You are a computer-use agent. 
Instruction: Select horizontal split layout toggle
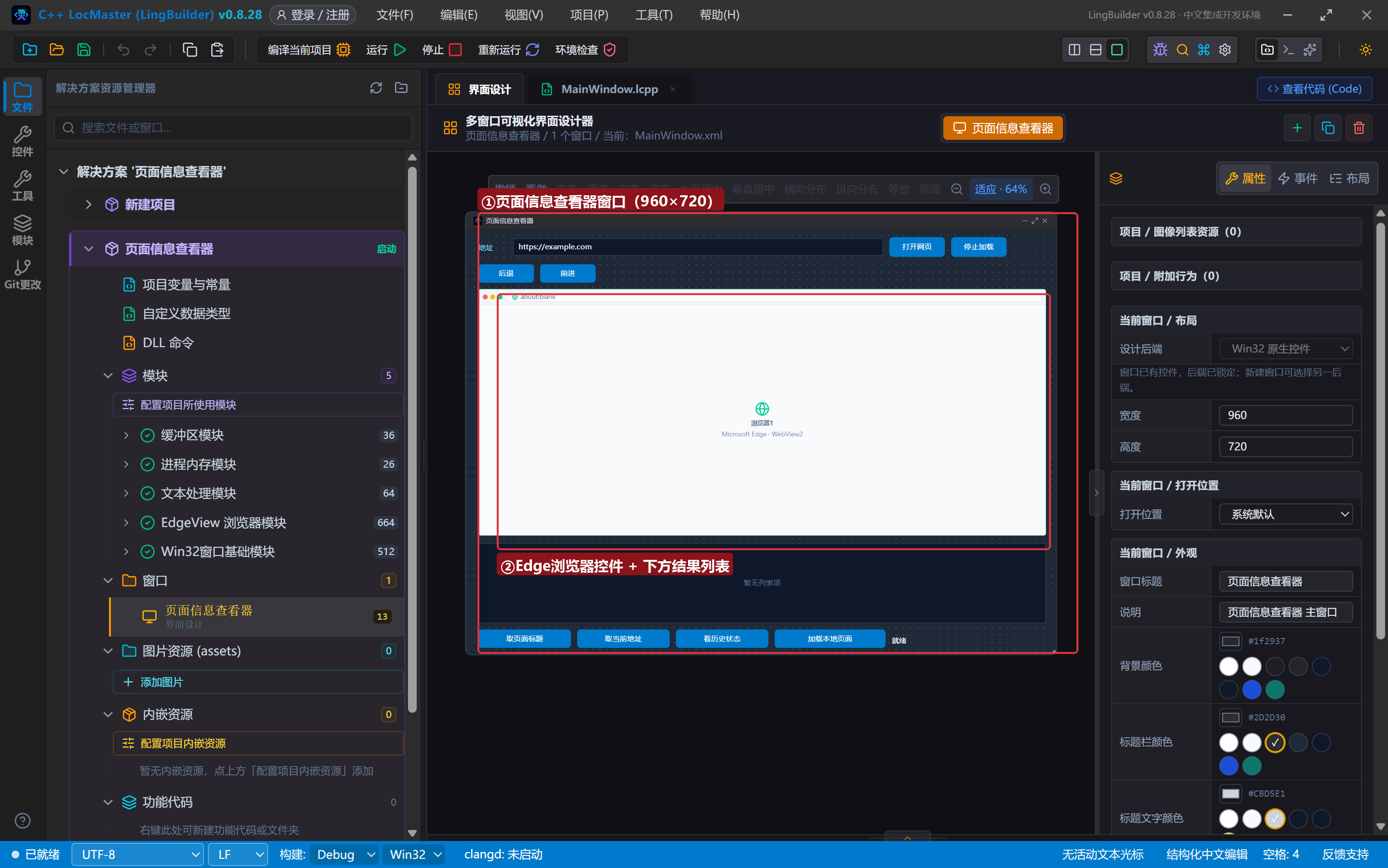(x=1095, y=50)
